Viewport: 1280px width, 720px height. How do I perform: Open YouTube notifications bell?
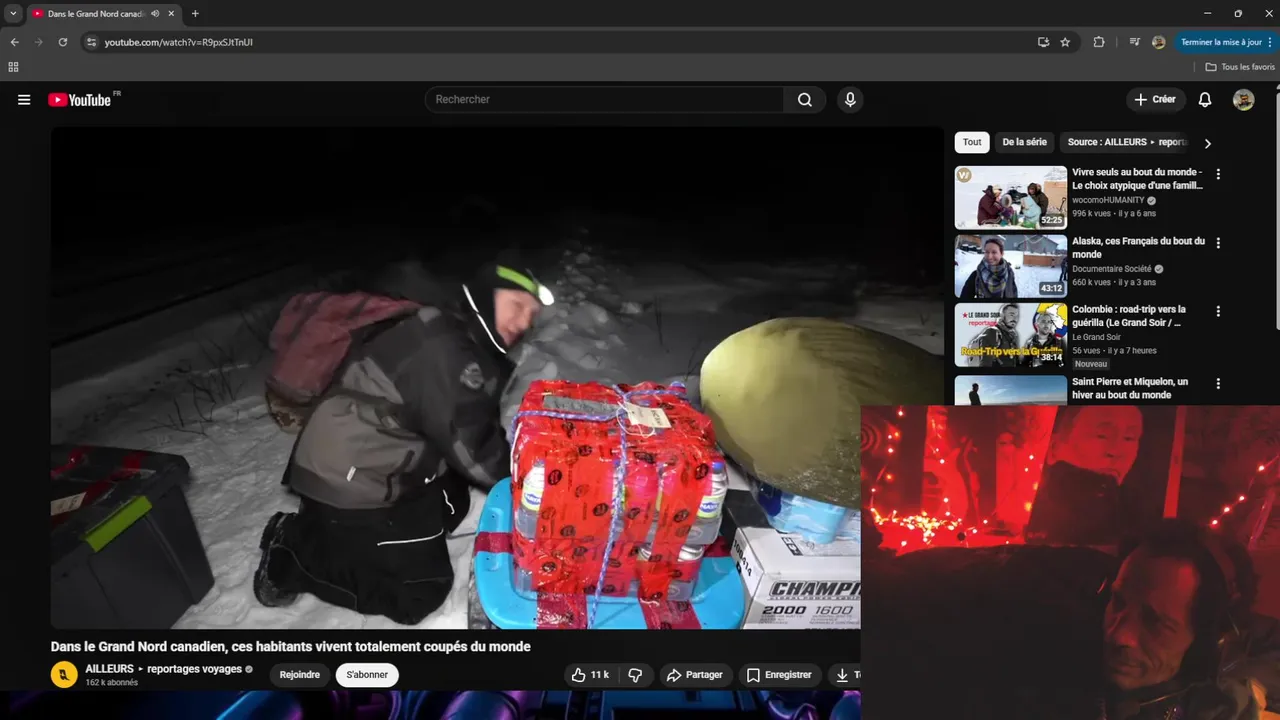click(x=1205, y=100)
